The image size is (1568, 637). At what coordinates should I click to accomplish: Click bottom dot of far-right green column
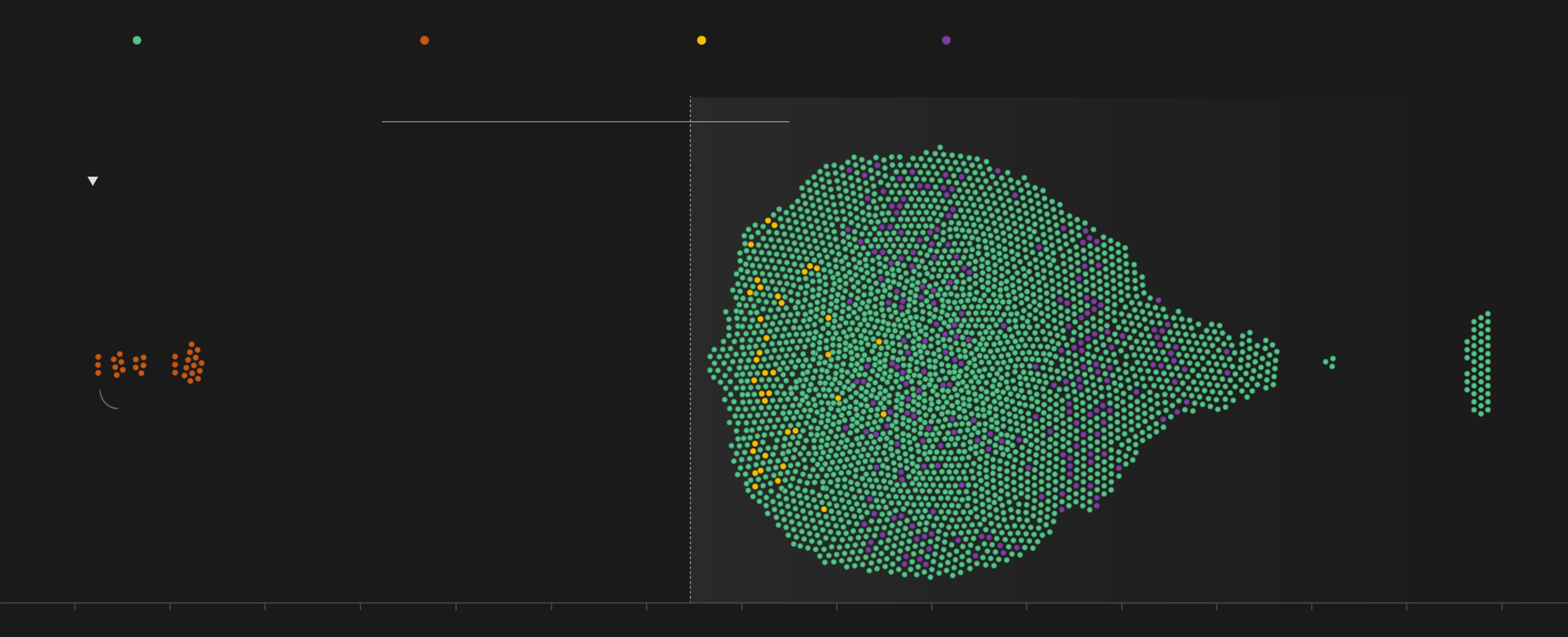point(1481,414)
